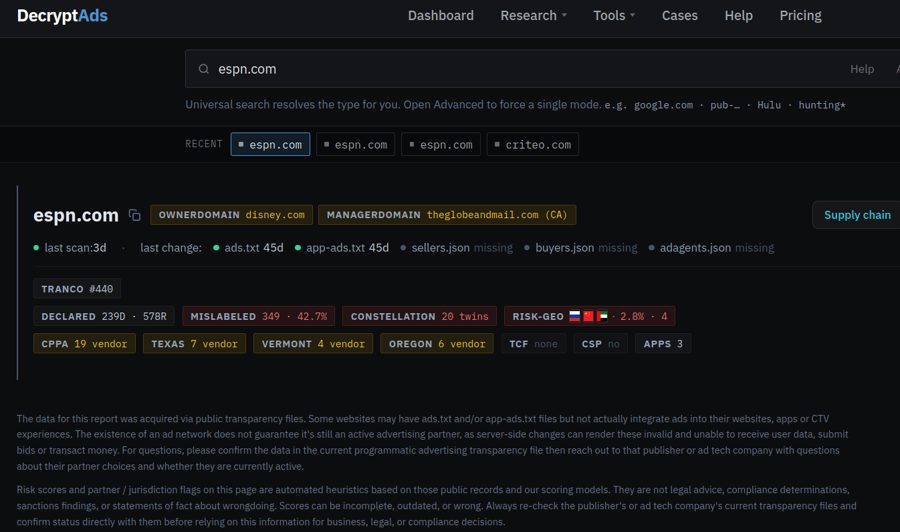This screenshot has width=900, height=532.
Task: Open the Dashboard page
Action: (x=441, y=15)
